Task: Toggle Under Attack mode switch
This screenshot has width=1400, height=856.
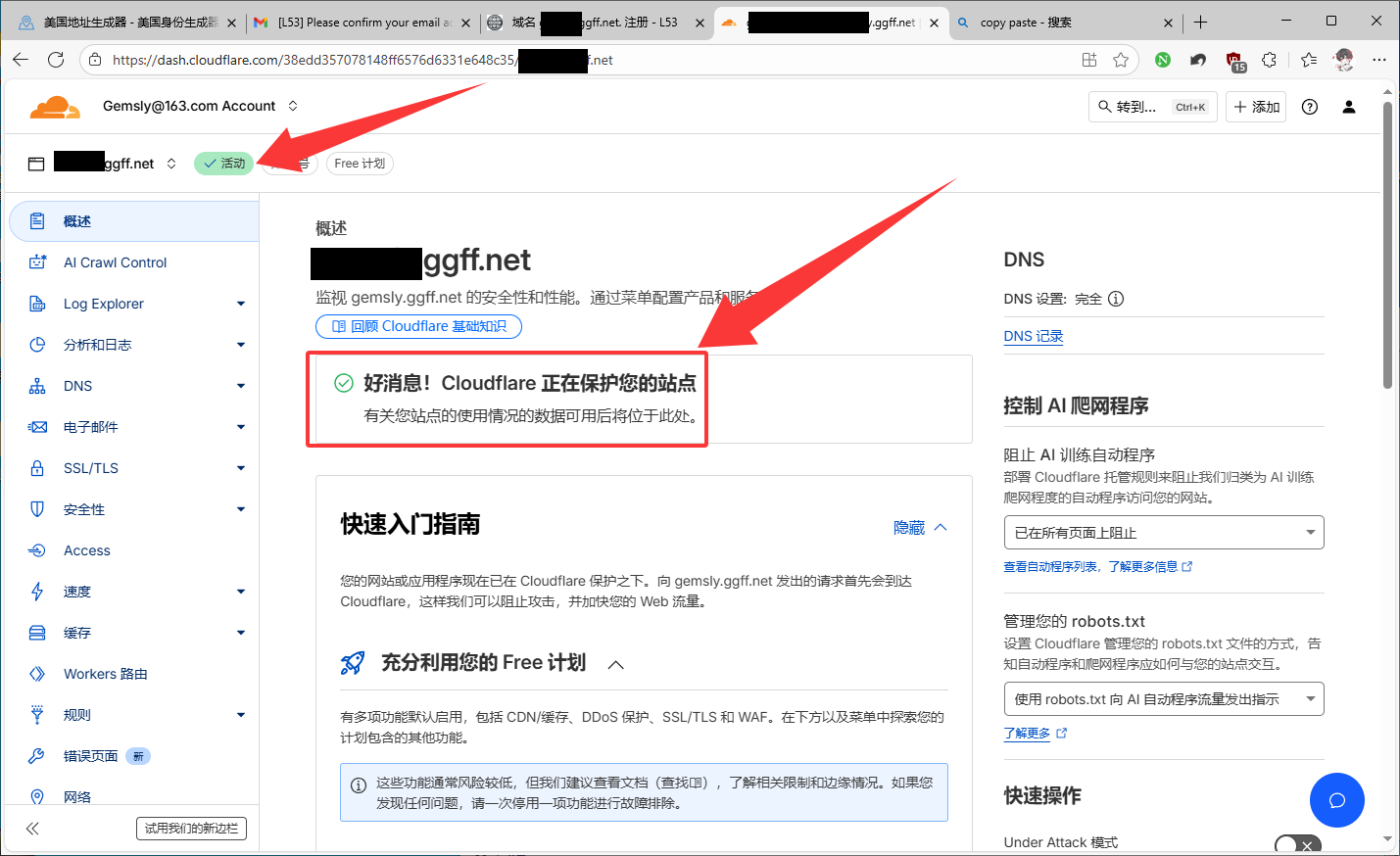Action: (1297, 844)
